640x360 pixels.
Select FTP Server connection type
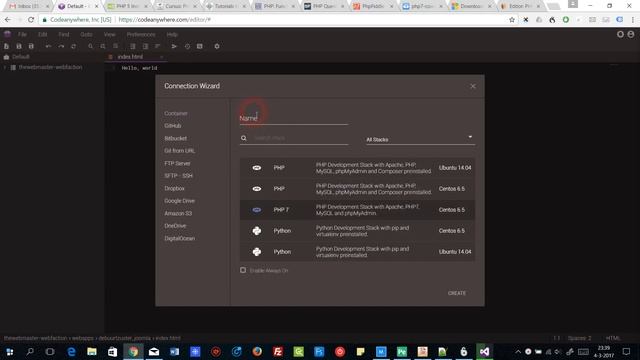pyautogui.click(x=177, y=163)
